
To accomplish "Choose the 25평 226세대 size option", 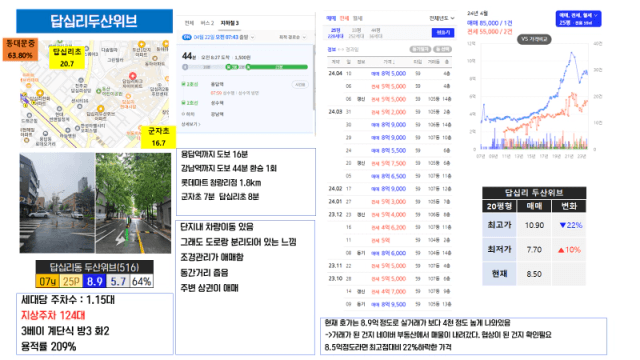I will 336,33.
